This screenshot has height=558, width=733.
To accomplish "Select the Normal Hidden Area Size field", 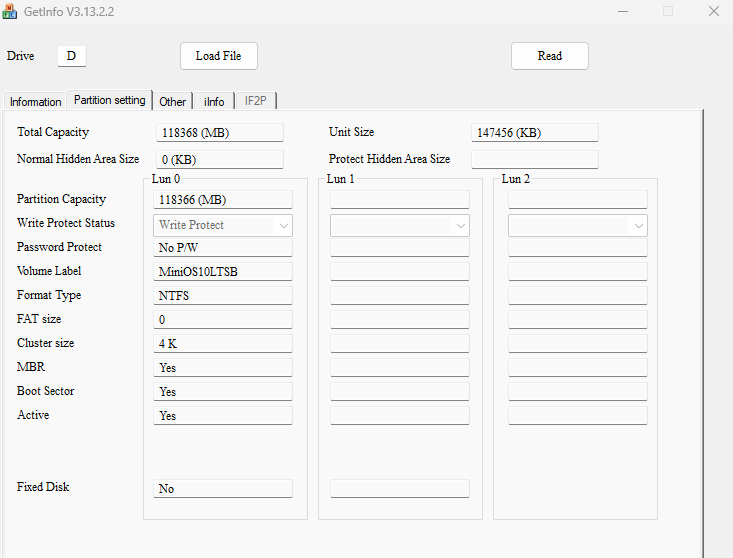I will pos(220,159).
